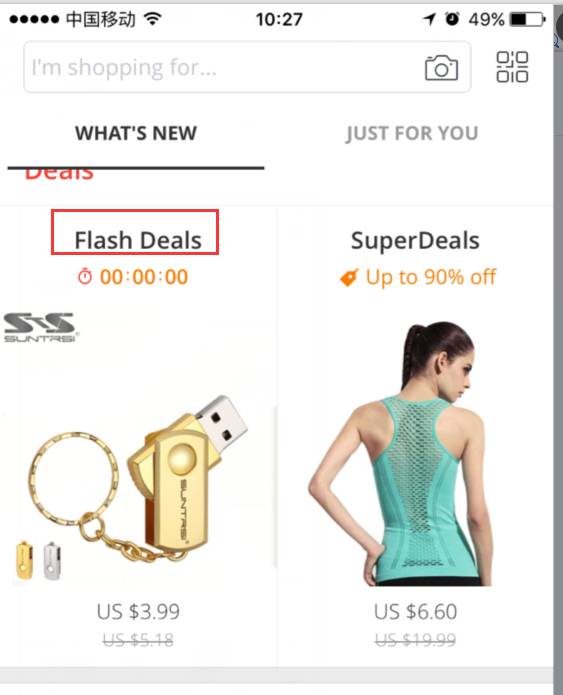The width and height of the screenshot is (563, 695).
Task: Tap the Up to 90% off link
Action: click(430, 277)
